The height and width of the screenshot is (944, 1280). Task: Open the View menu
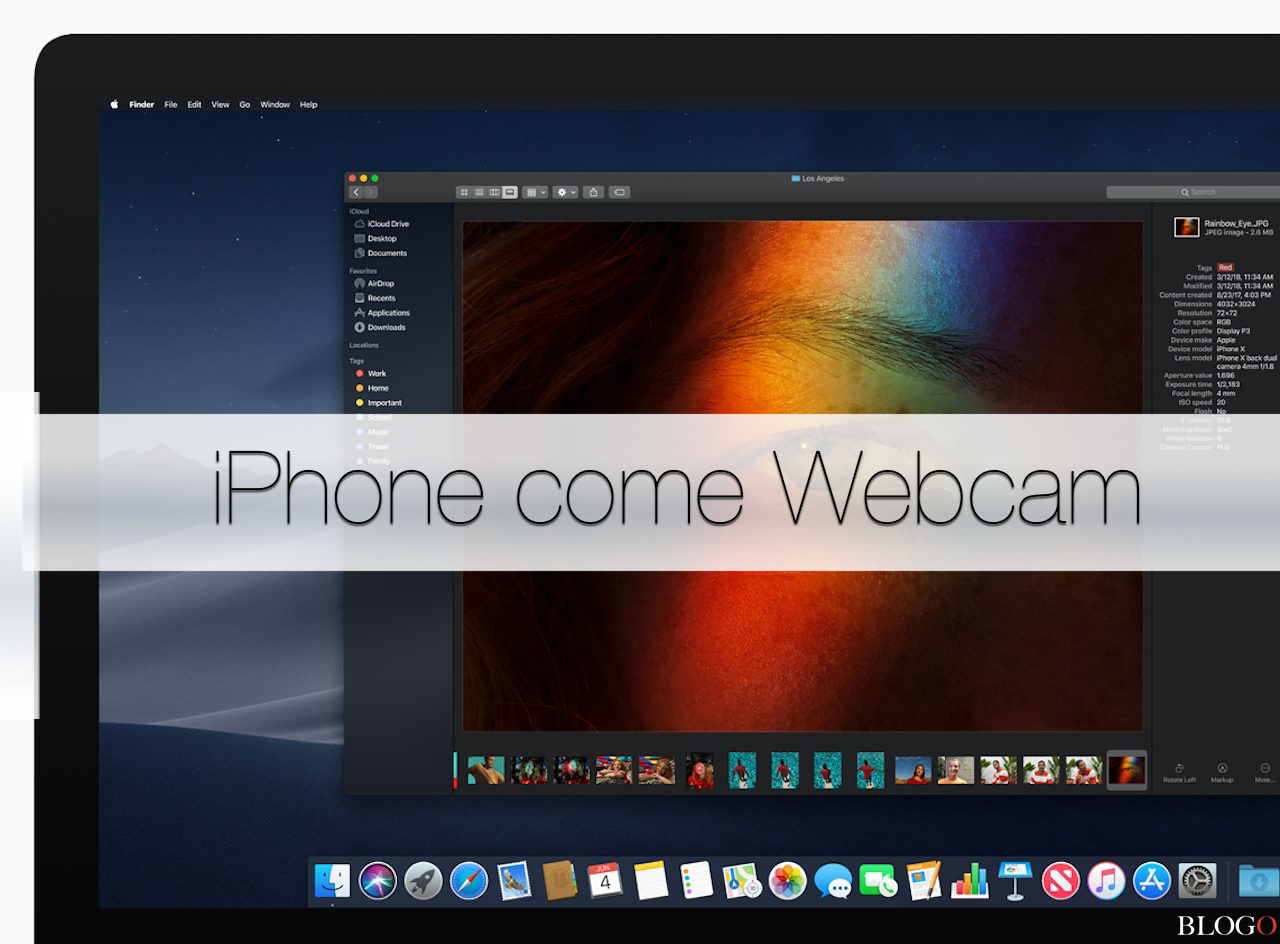(220, 104)
